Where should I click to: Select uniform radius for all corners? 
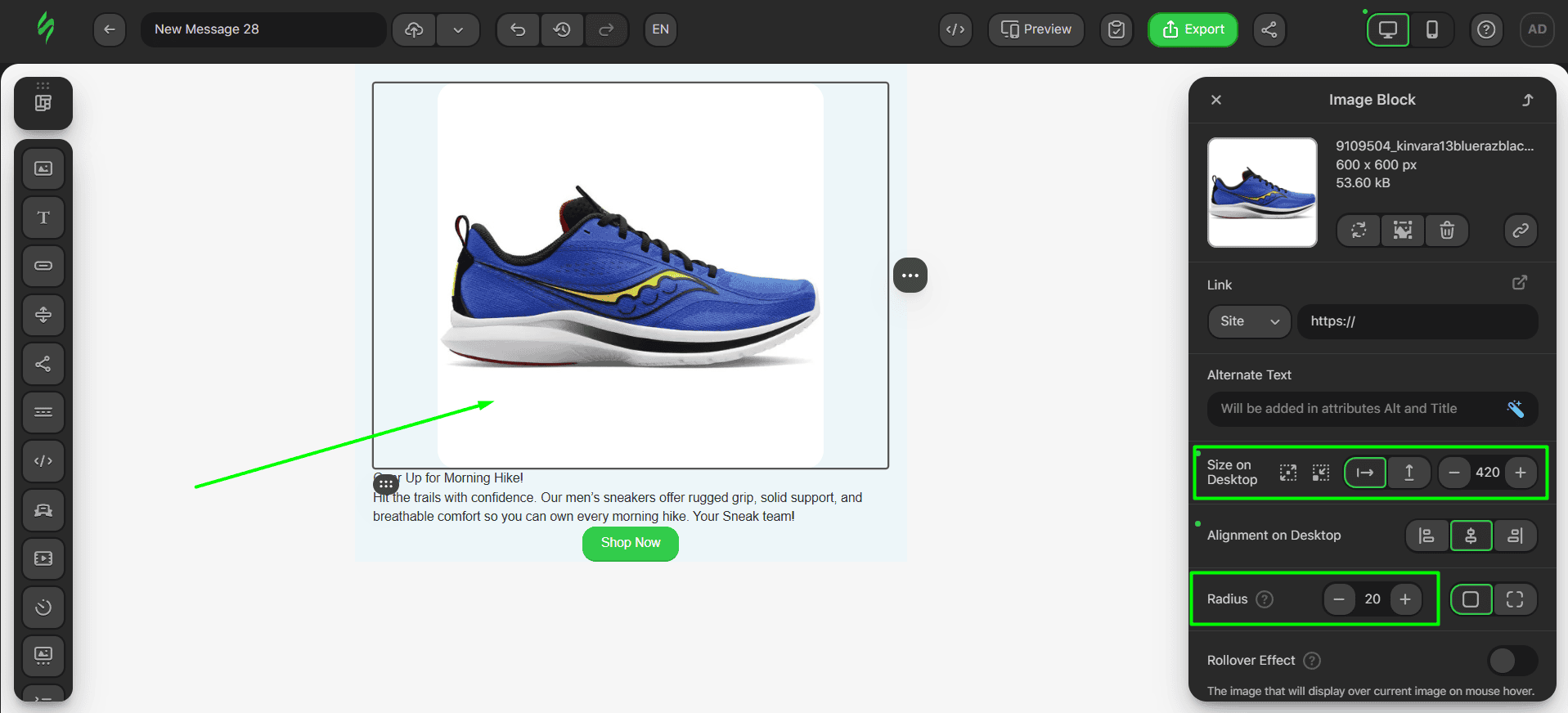(x=1471, y=599)
